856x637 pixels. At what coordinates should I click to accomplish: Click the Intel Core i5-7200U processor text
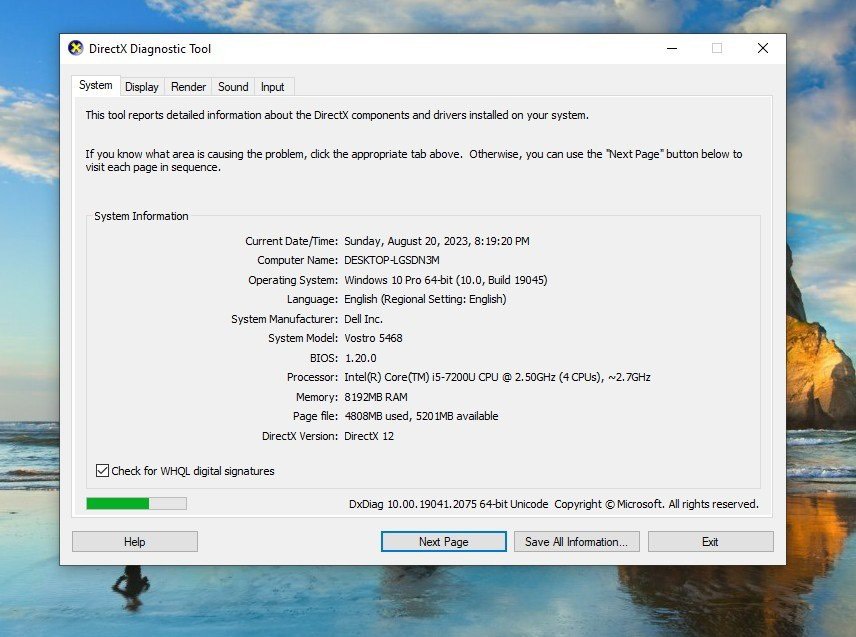[x=497, y=377]
